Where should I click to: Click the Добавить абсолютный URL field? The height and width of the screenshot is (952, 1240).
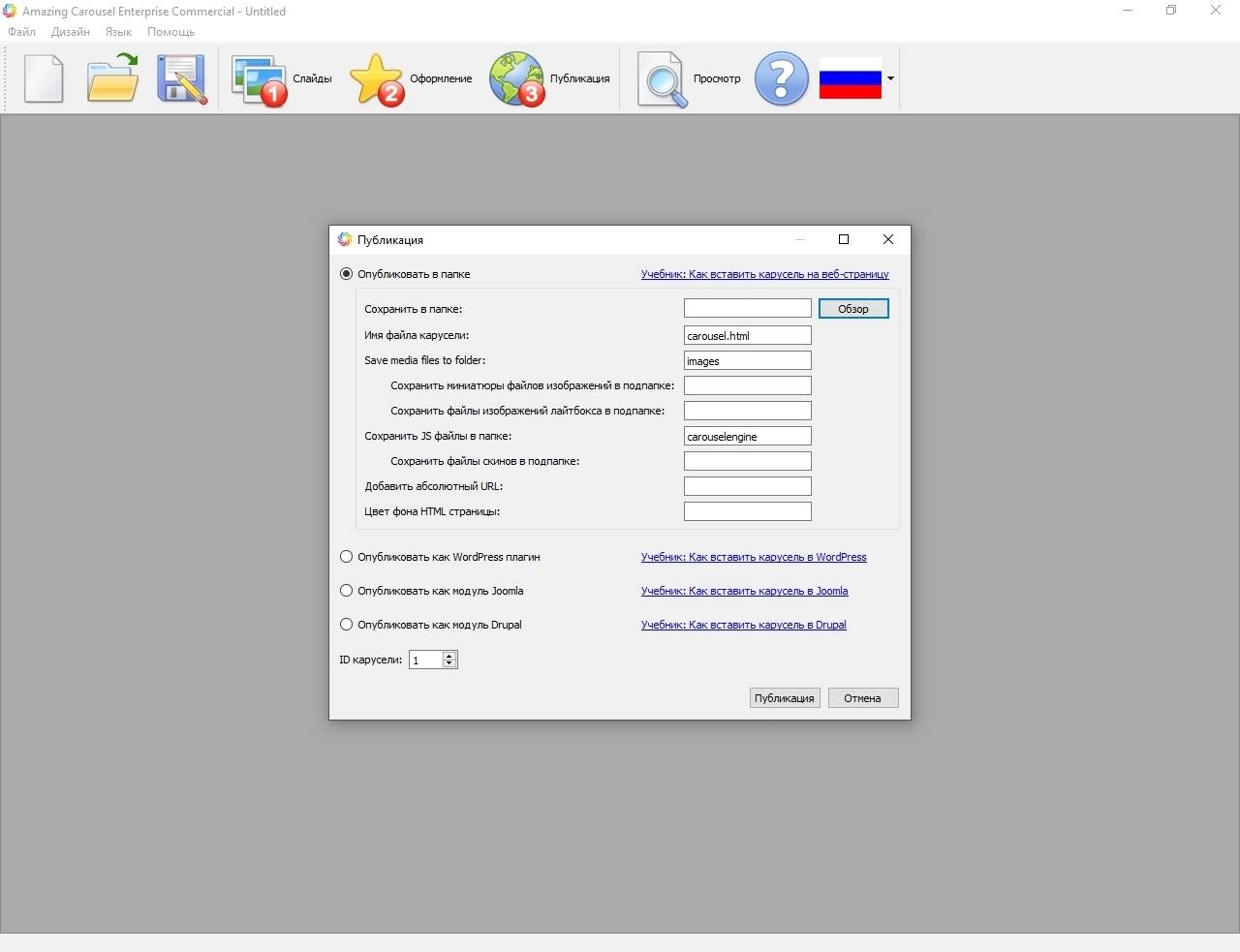tap(748, 486)
